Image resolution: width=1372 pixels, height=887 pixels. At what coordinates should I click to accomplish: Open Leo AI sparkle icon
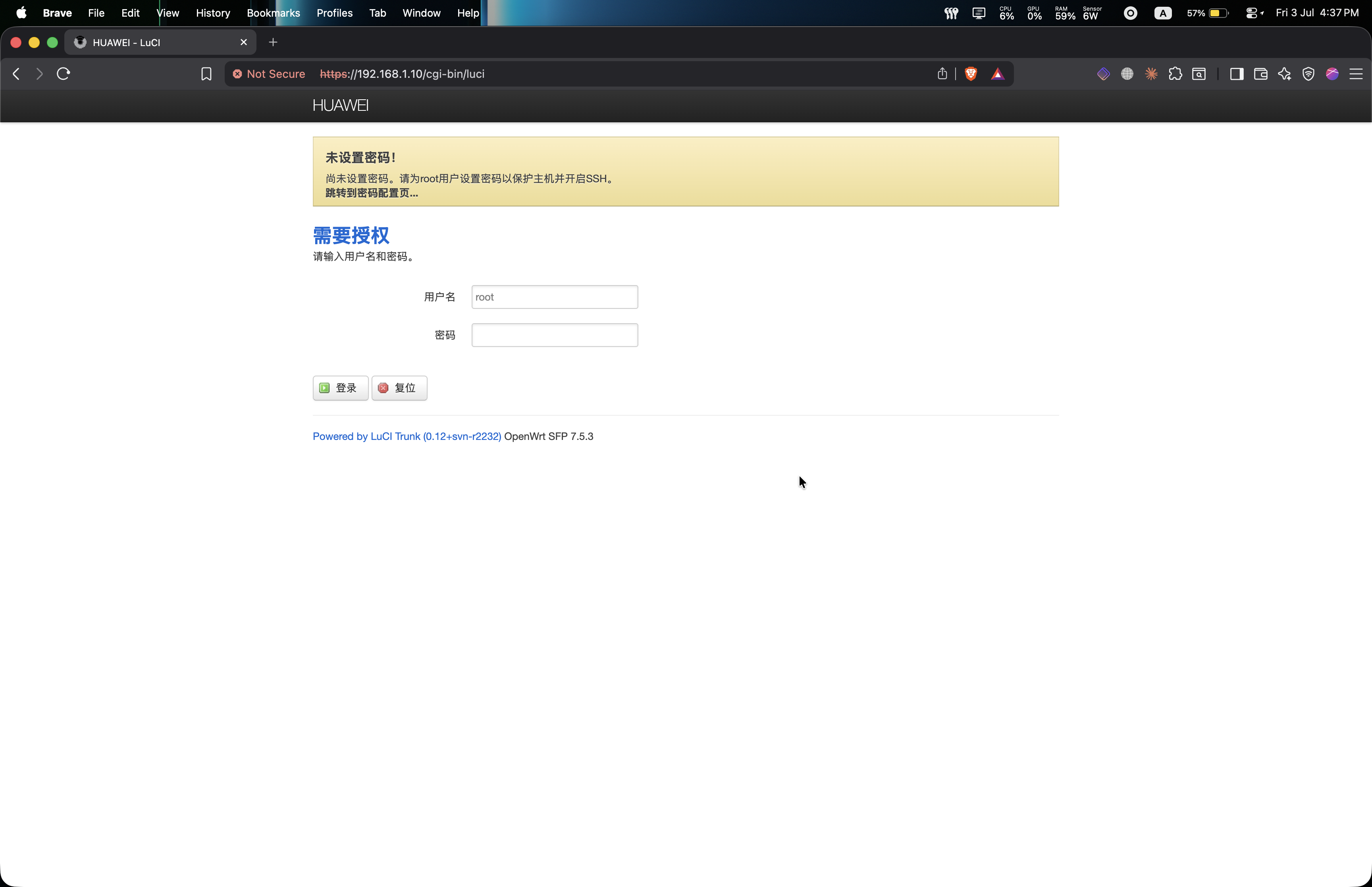pyautogui.click(x=1285, y=74)
